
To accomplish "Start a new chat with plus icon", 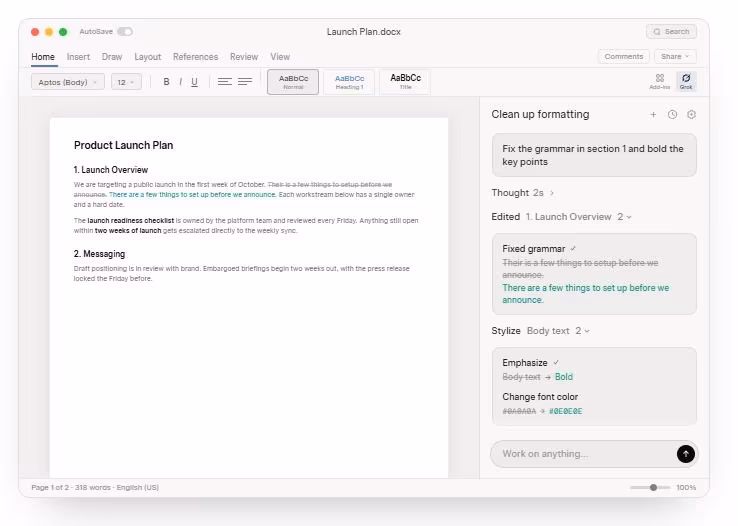I will point(653,114).
